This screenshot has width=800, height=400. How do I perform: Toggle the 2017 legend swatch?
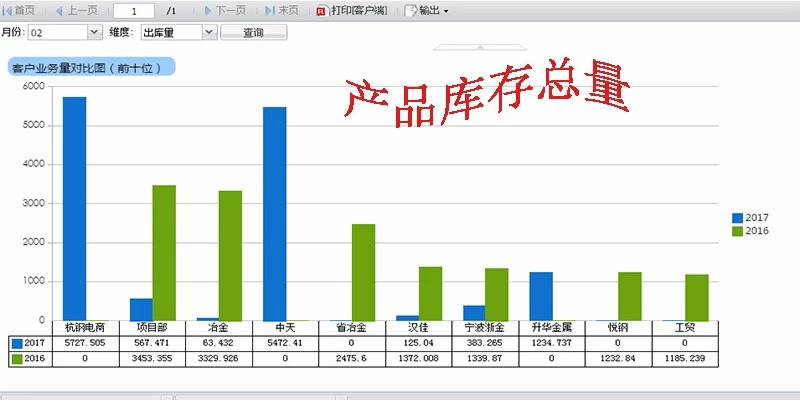point(737,217)
